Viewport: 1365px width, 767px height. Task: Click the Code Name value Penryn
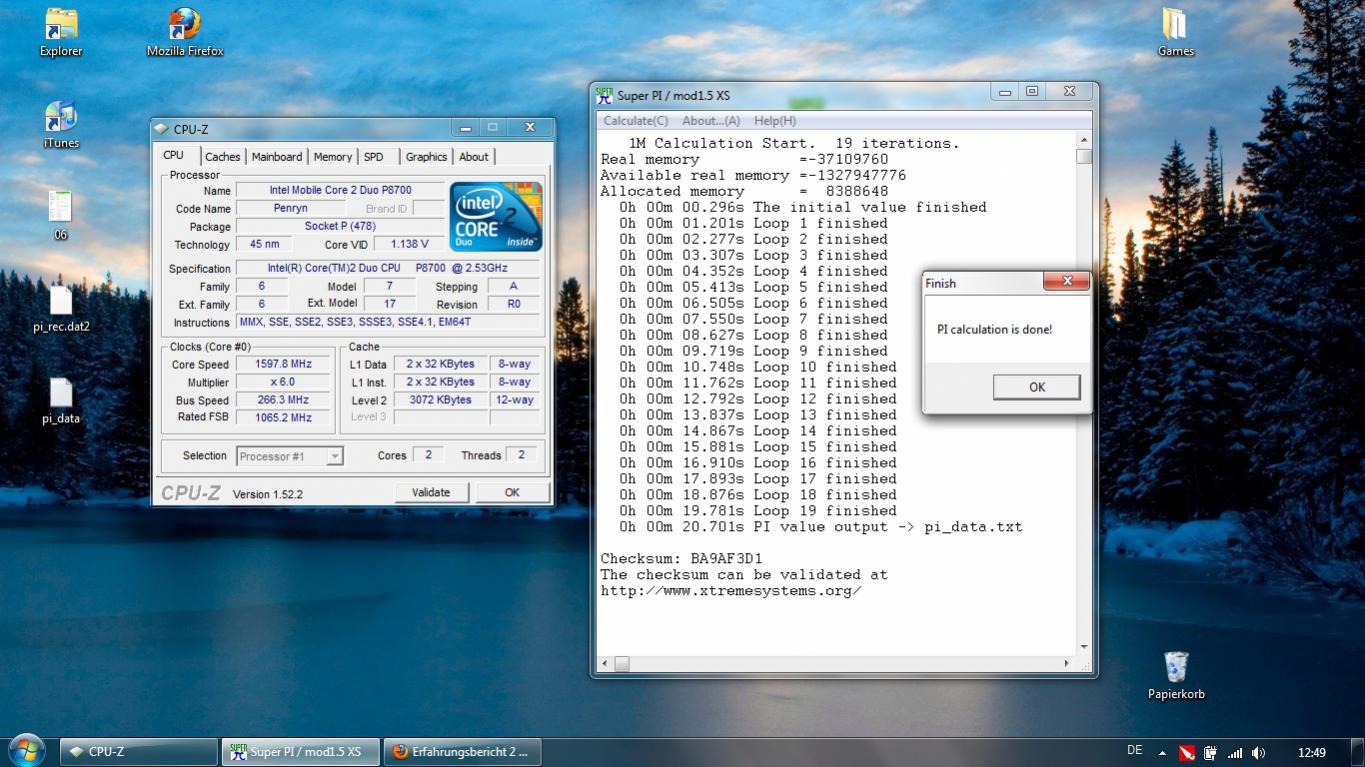tap(290, 208)
